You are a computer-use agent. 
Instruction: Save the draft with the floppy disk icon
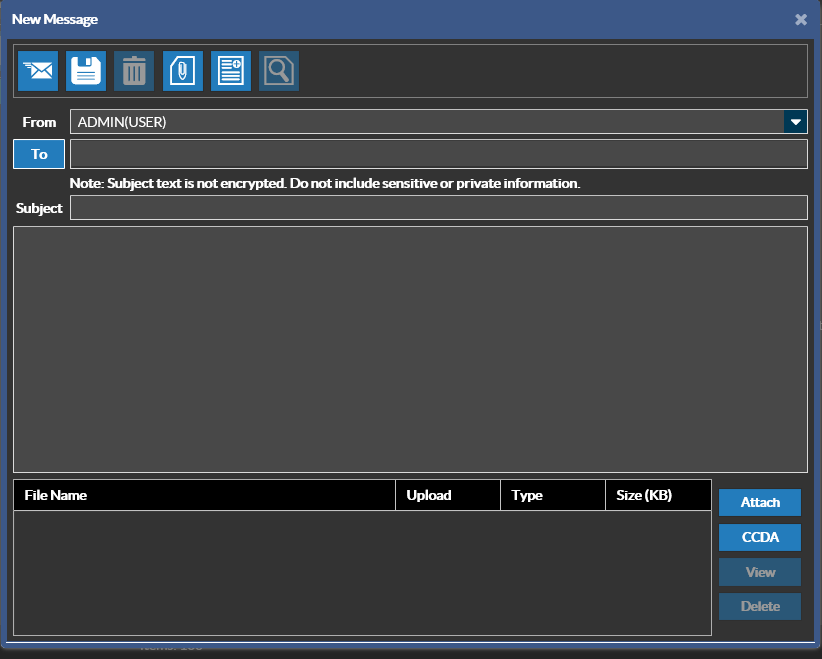tap(86, 71)
